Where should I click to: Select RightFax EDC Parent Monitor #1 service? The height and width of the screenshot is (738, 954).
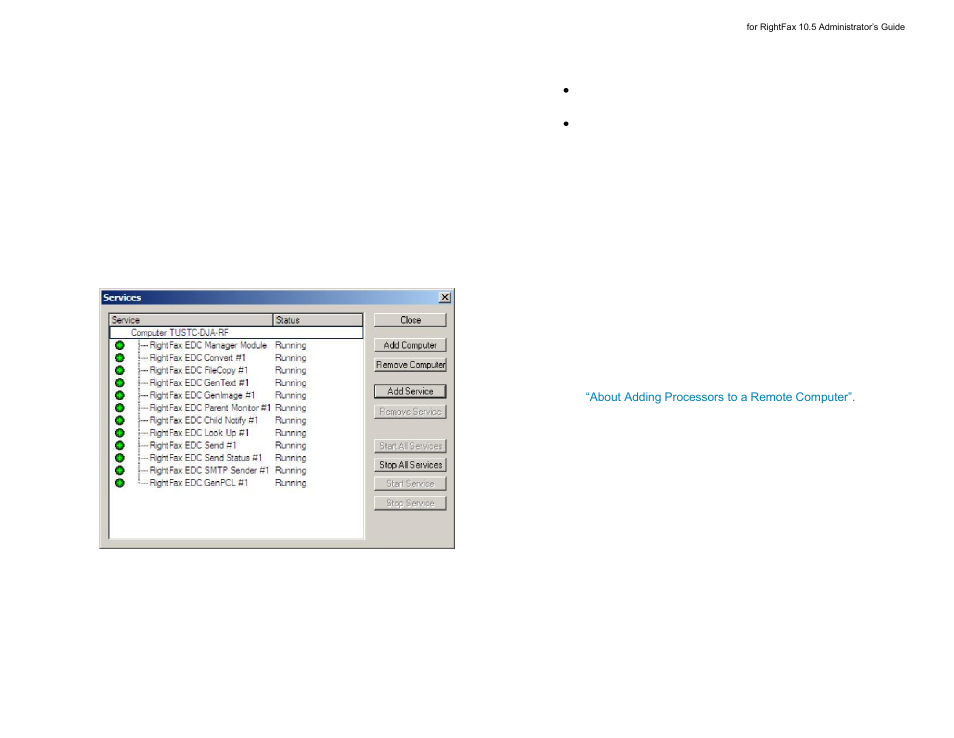tap(210, 408)
